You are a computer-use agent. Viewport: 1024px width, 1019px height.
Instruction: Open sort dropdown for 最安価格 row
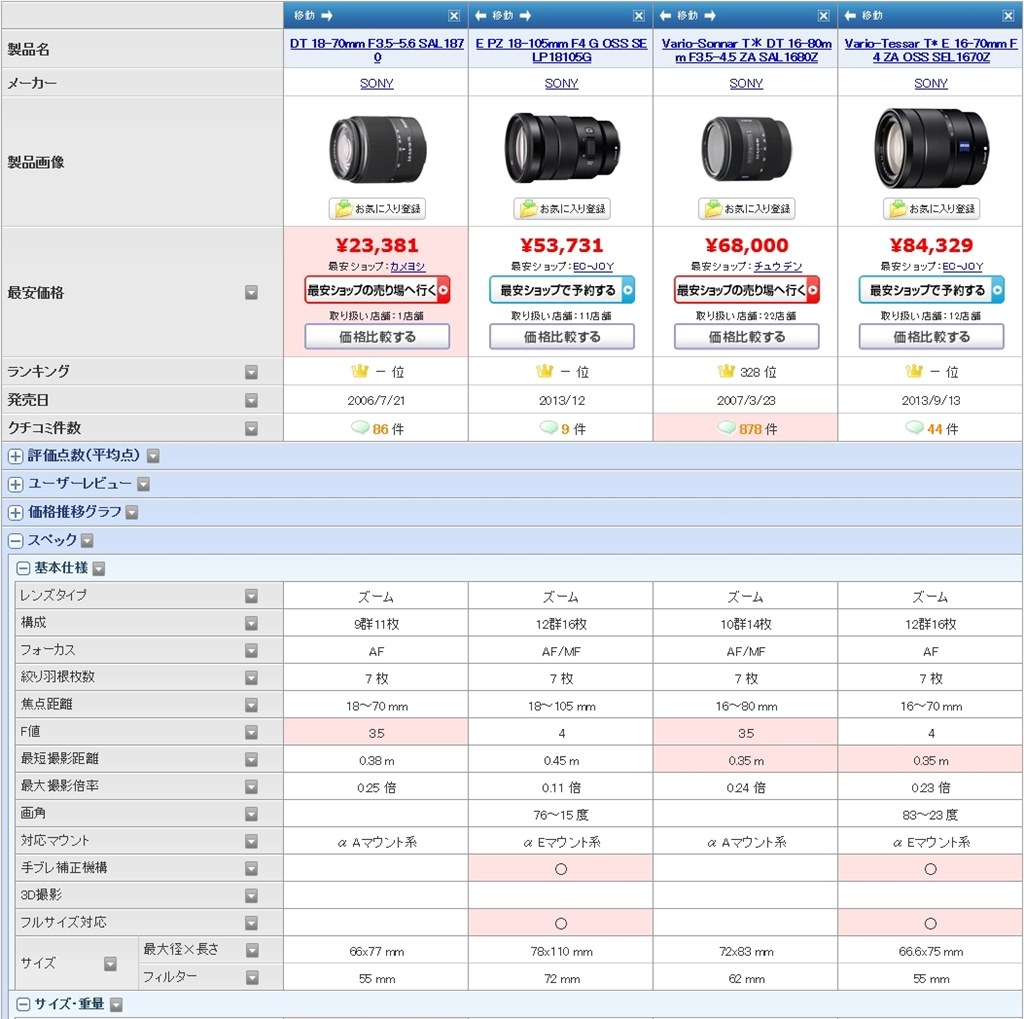tap(251, 293)
